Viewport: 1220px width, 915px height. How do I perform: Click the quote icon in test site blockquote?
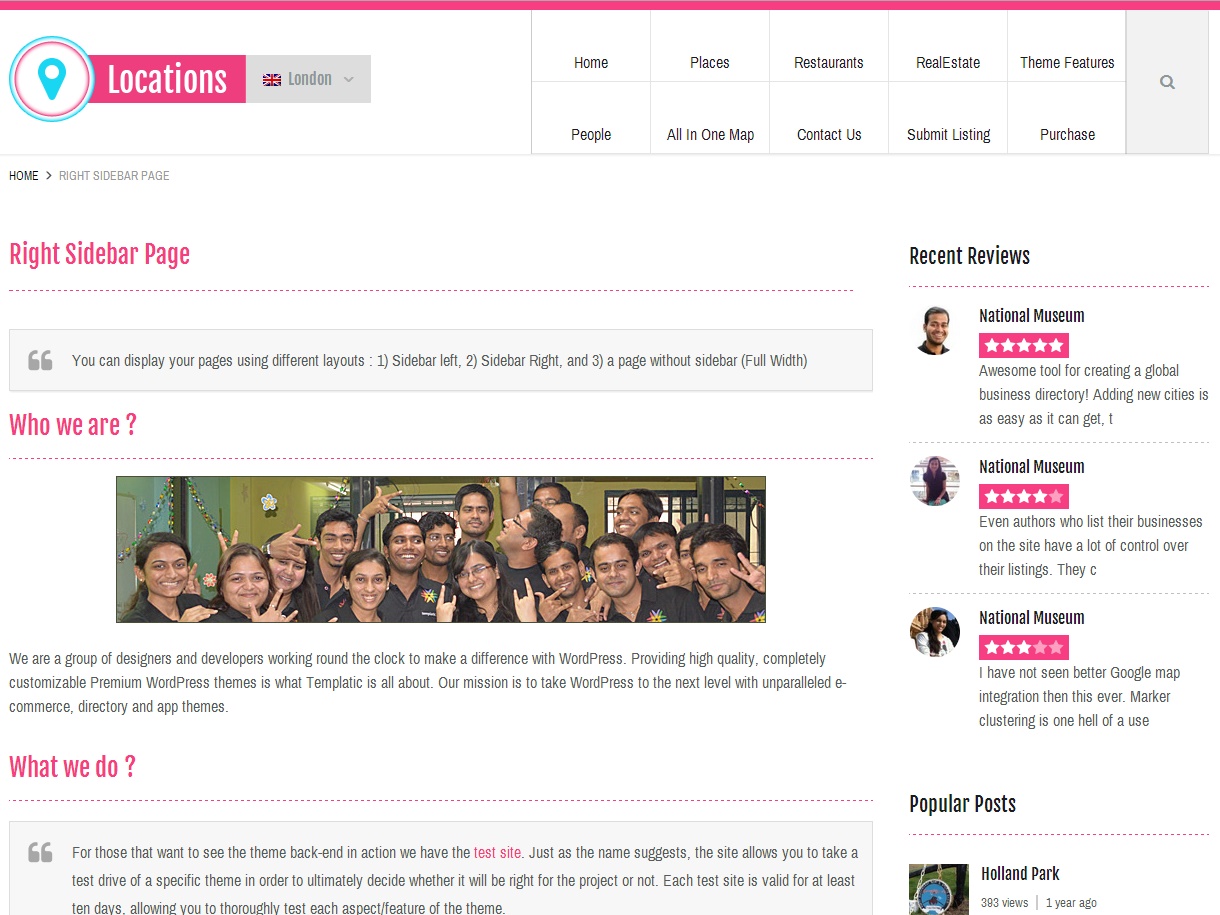coord(40,852)
